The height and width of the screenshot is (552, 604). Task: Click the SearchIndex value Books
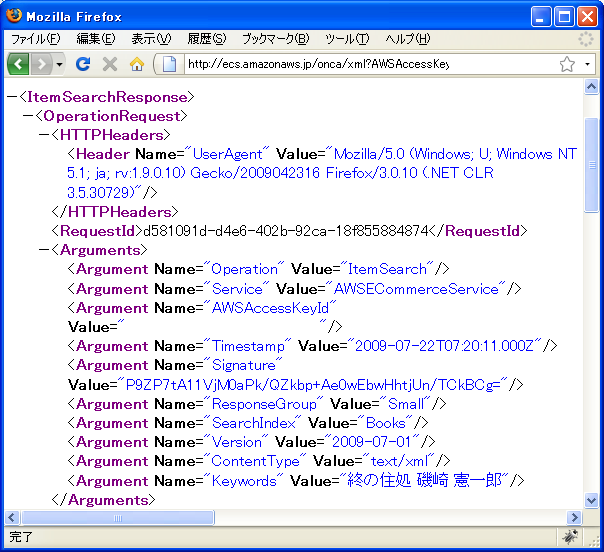coord(385,423)
